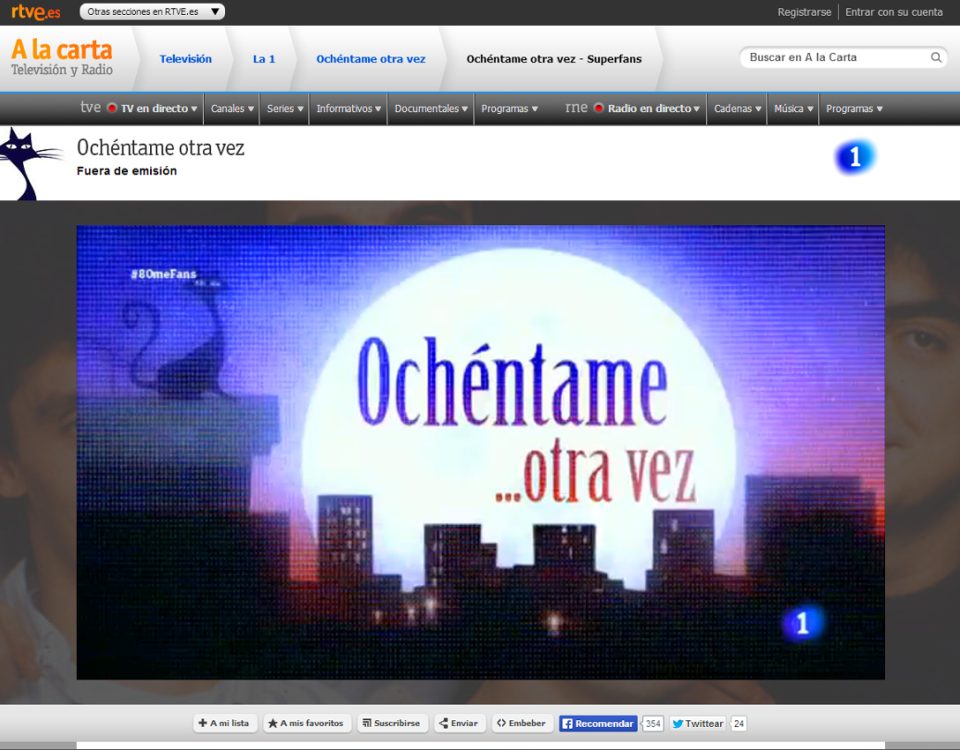Click the A la carta logo
Screen dimensions: 960x750
61,57
